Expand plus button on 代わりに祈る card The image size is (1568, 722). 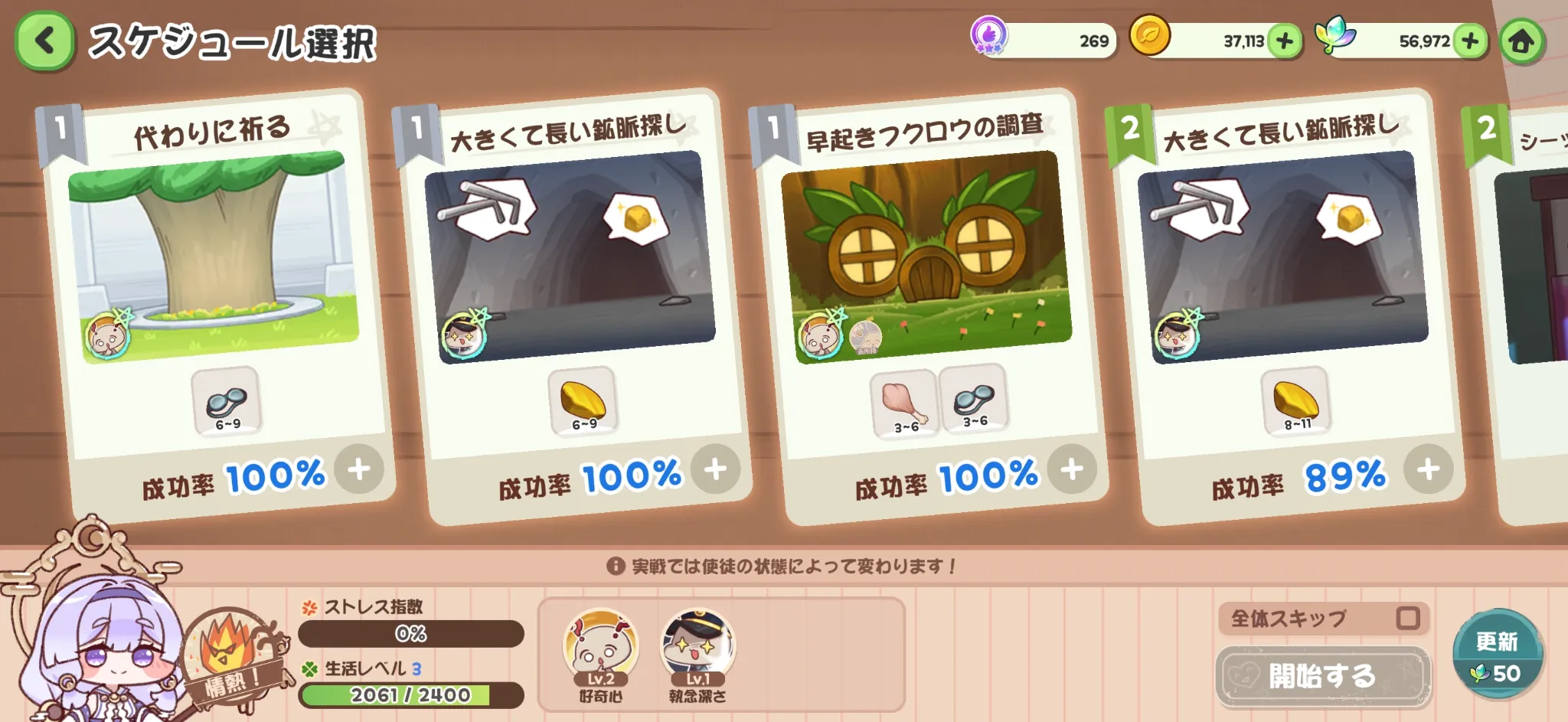(359, 469)
